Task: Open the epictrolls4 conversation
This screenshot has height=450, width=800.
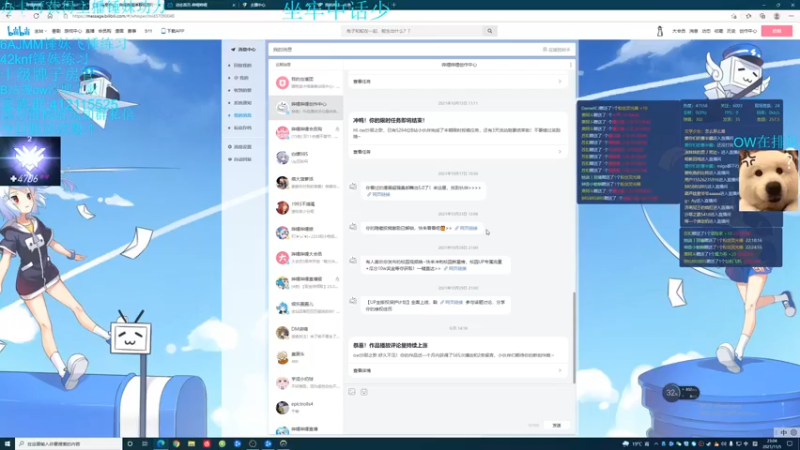Action: tap(306, 407)
